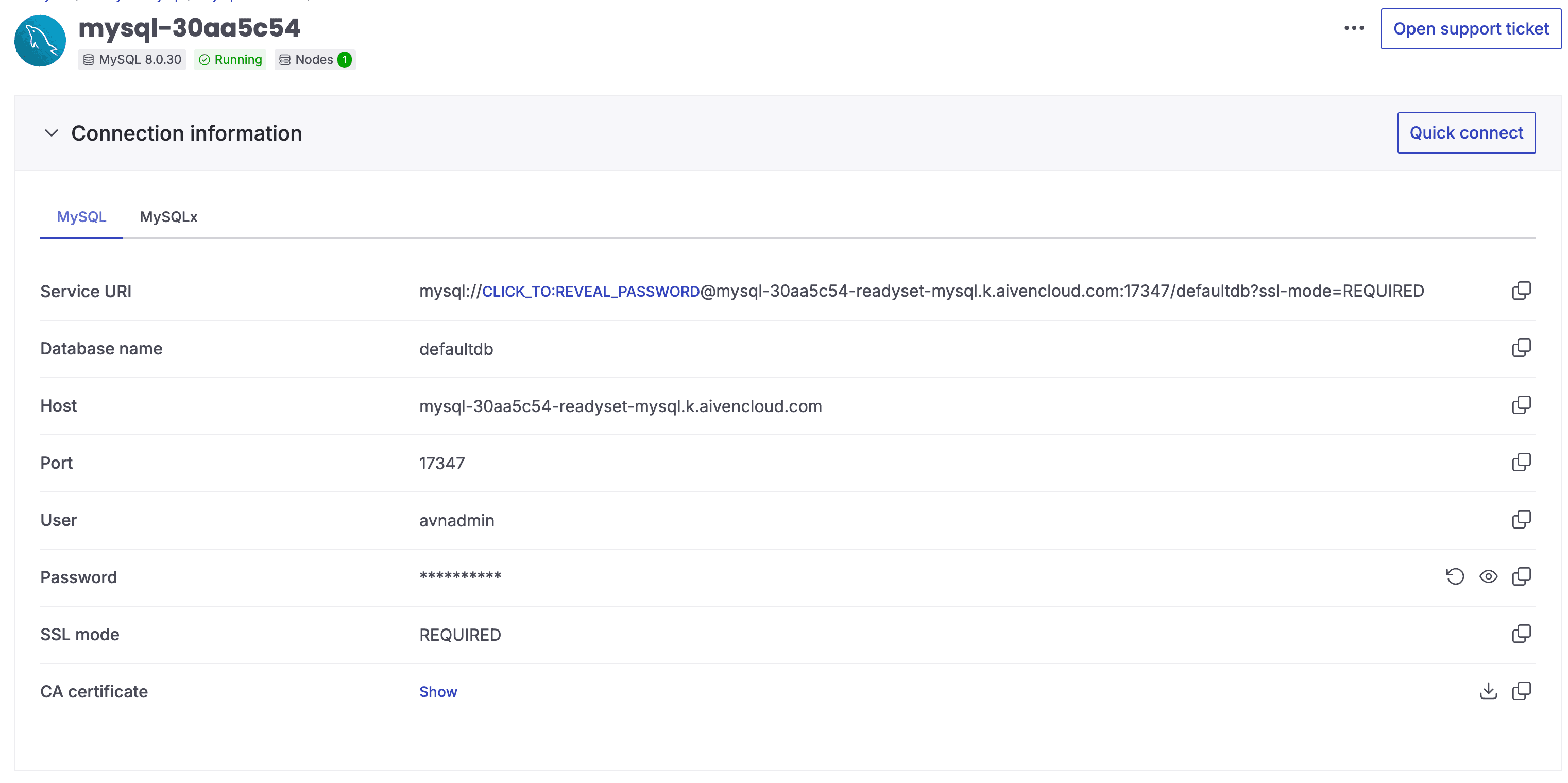Copy the SSL mode value
This screenshot has width=1568, height=783.
[x=1521, y=635]
